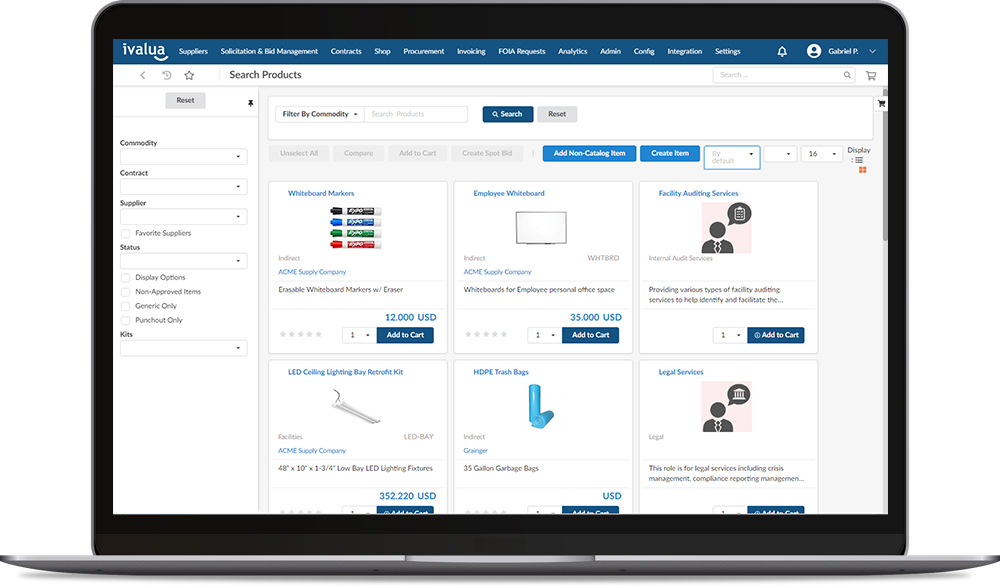Toggle the Favorite Suppliers checkbox
The height and width of the screenshot is (588, 1000).
126,233
